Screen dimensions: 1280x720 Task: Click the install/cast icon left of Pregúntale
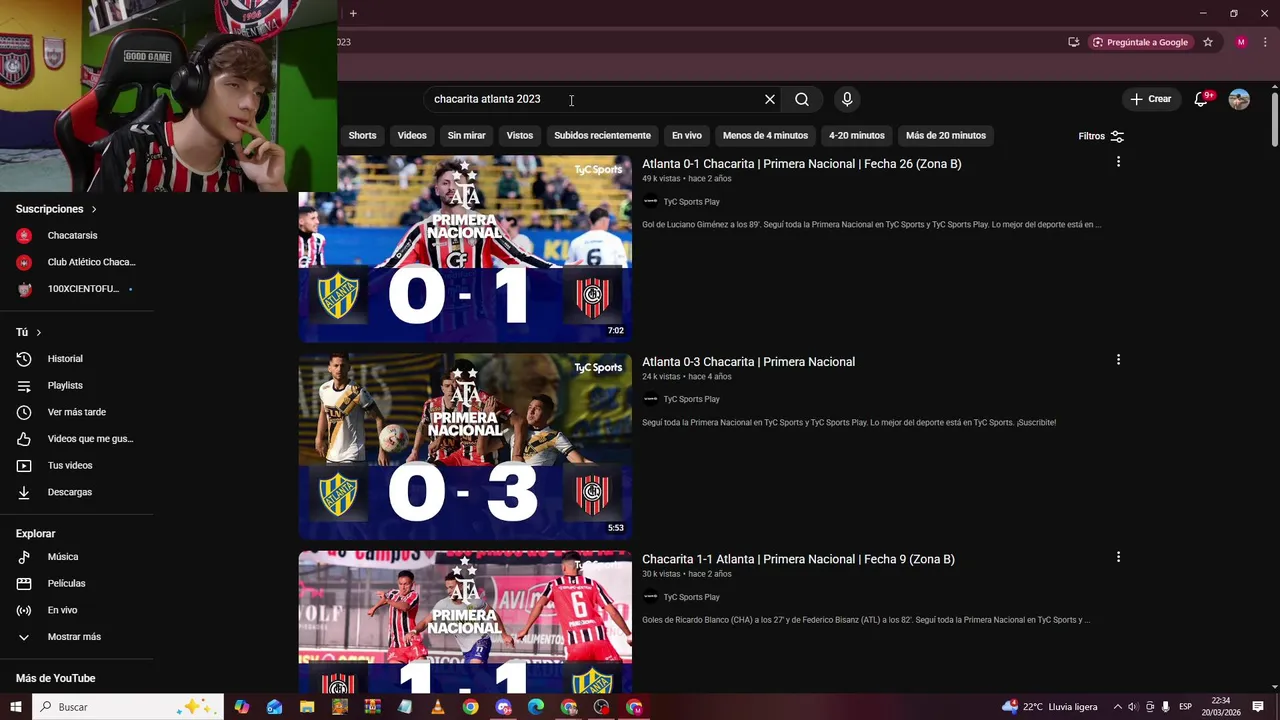point(1073,42)
